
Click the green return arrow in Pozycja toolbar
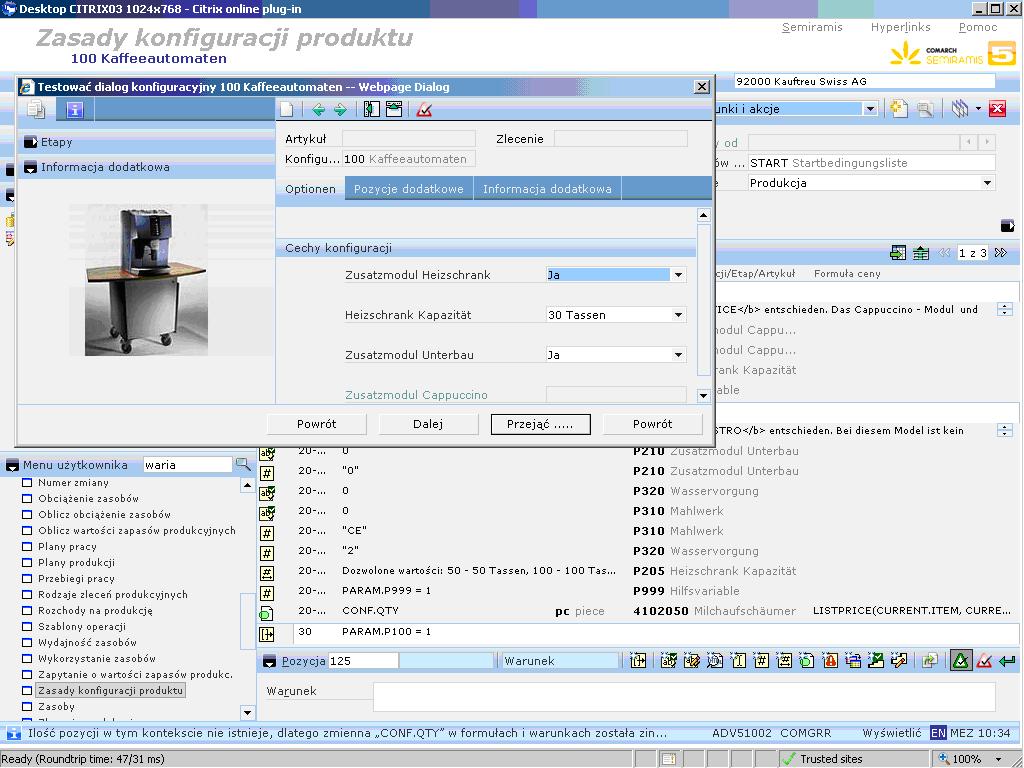click(1007, 661)
